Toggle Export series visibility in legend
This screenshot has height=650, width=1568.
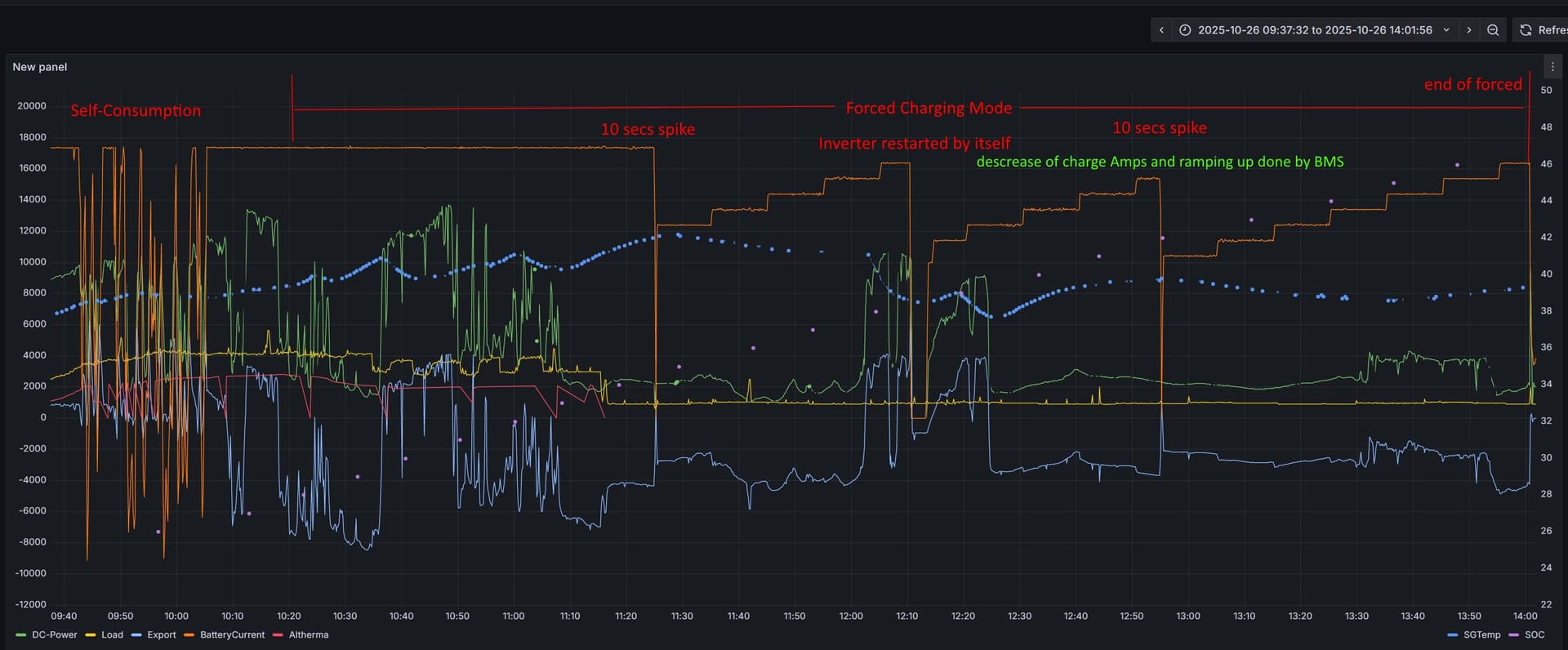point(161,635)
